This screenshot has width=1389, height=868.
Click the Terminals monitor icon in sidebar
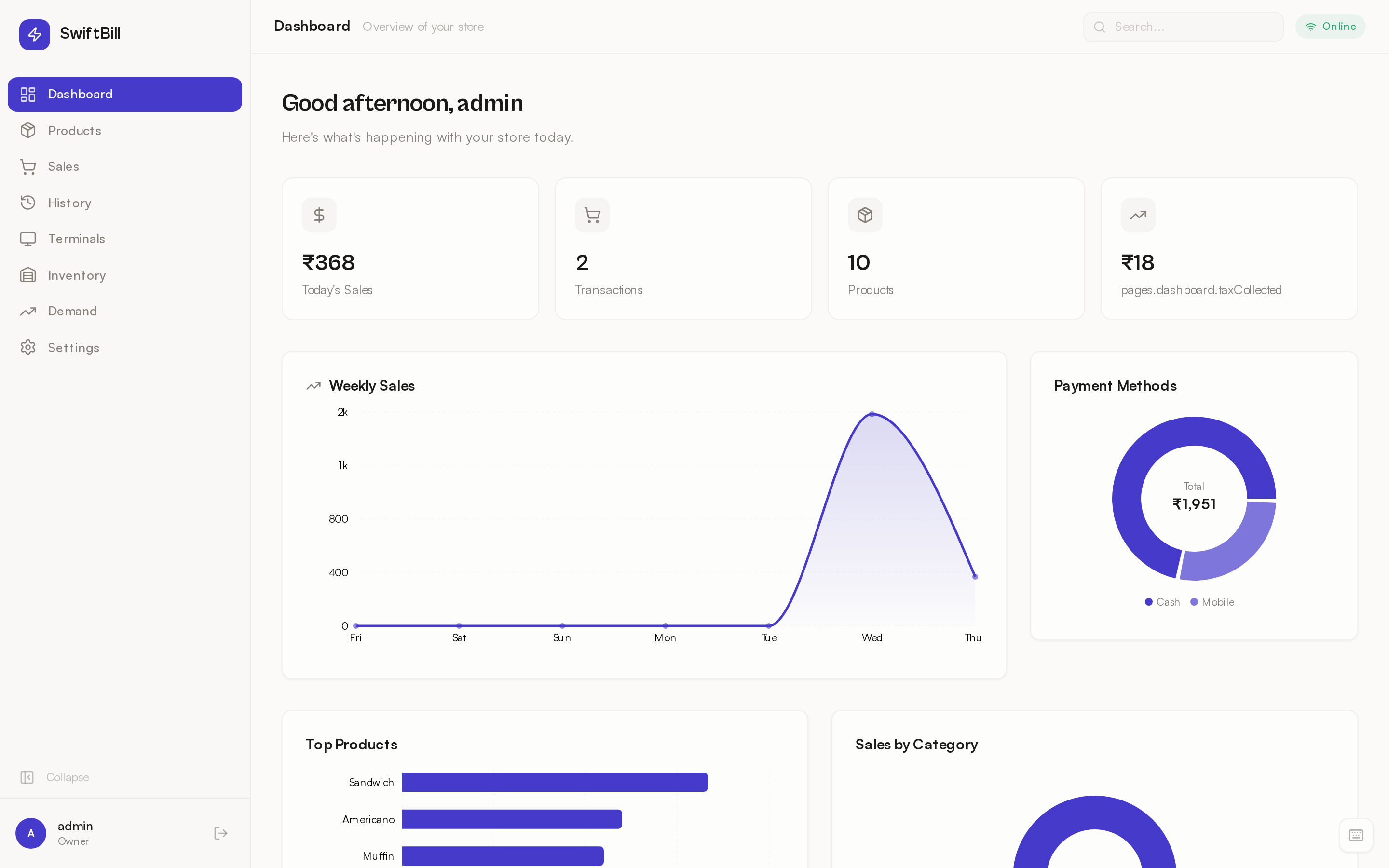[x=27, y=239]
